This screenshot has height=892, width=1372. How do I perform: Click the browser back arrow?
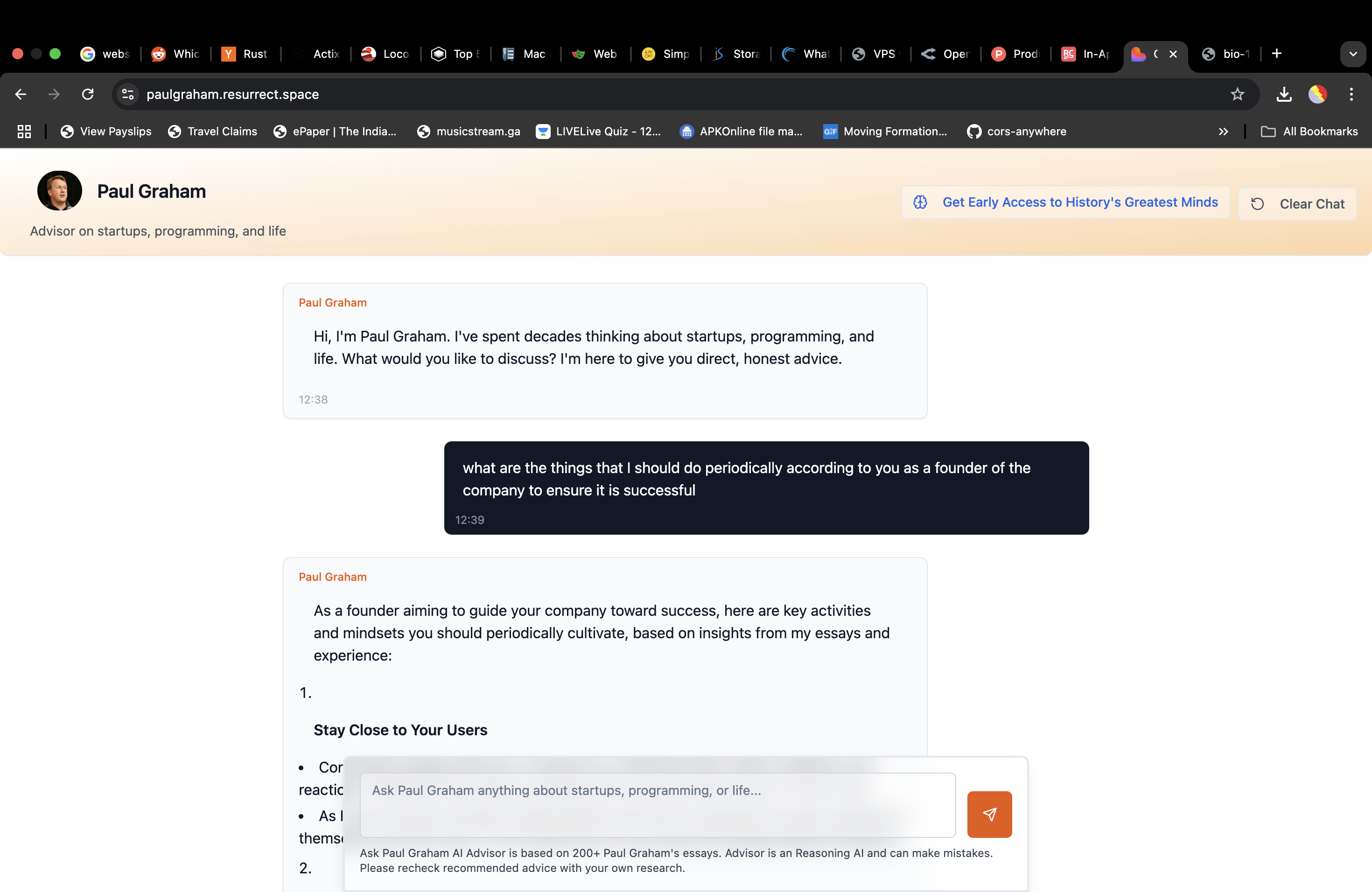[x=21, y=94]
